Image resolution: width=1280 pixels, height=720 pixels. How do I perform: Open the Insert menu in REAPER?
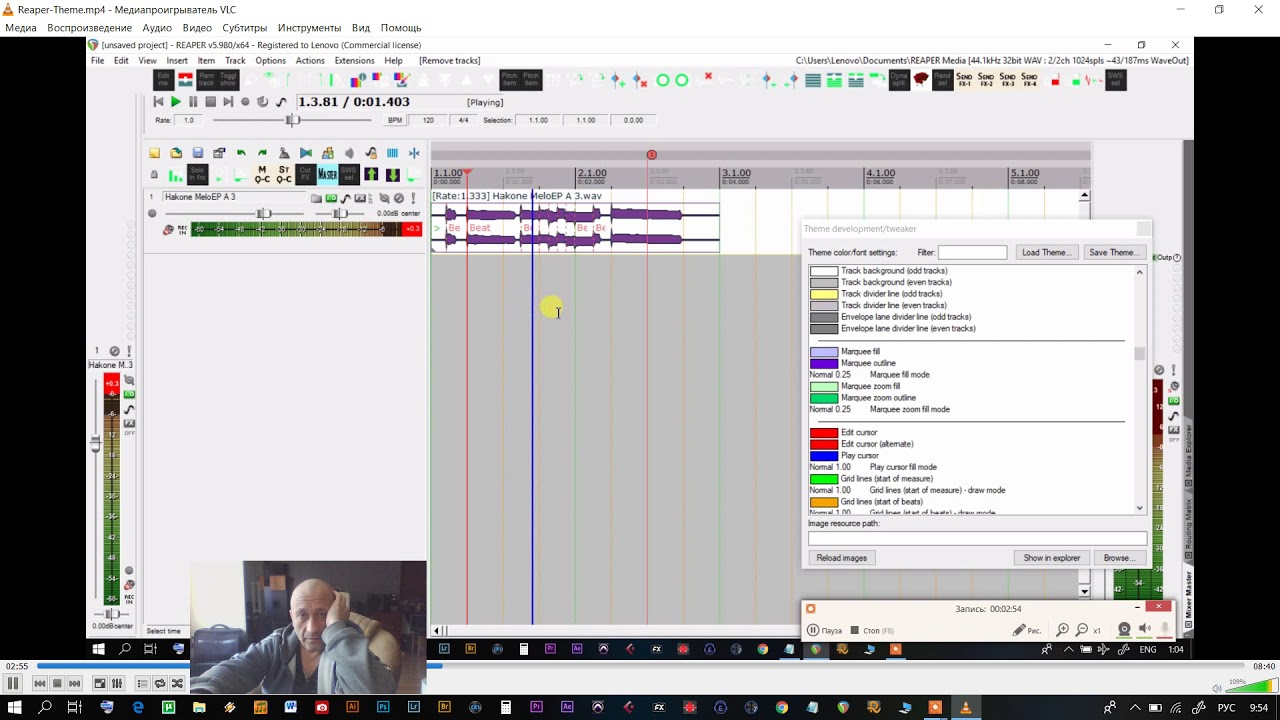[x=177, y=60]
